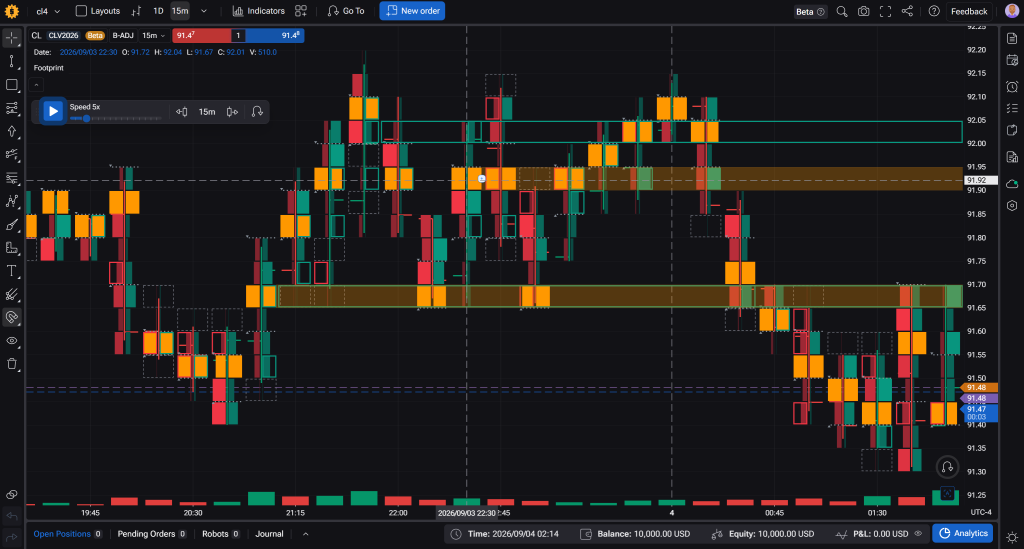
Task: Click the scroll-to-latest-bar round button on chart
Action: pos(947,467)
